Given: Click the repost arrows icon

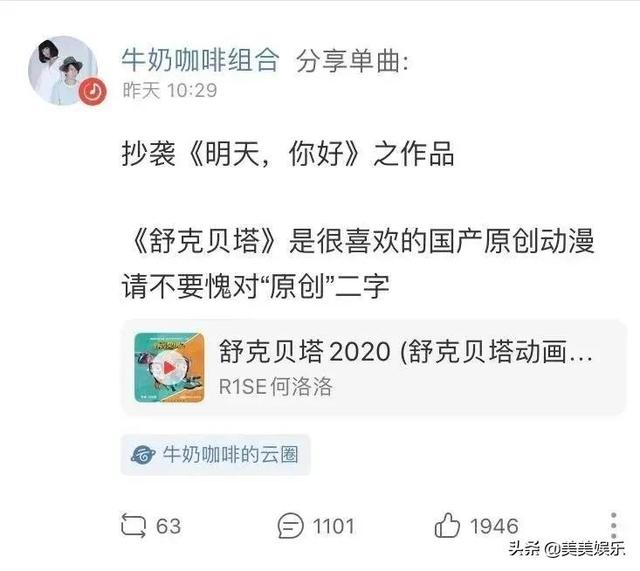Looking at the screenshot, I should click(x=133, y=525).
